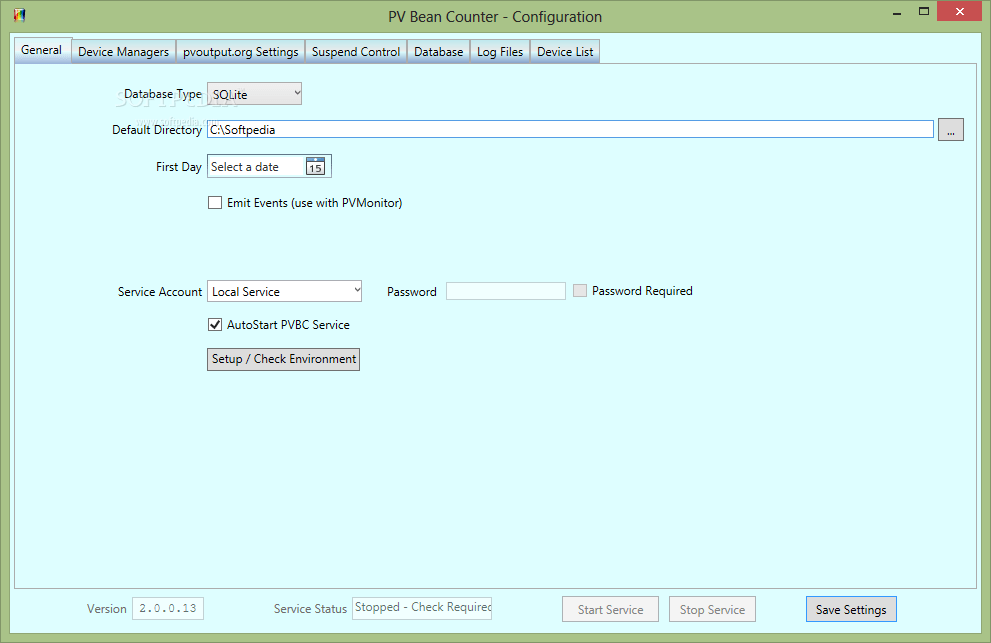
Task: Click Setup / Check Environment
Action: pyautogui.click(x=283, y=359)
